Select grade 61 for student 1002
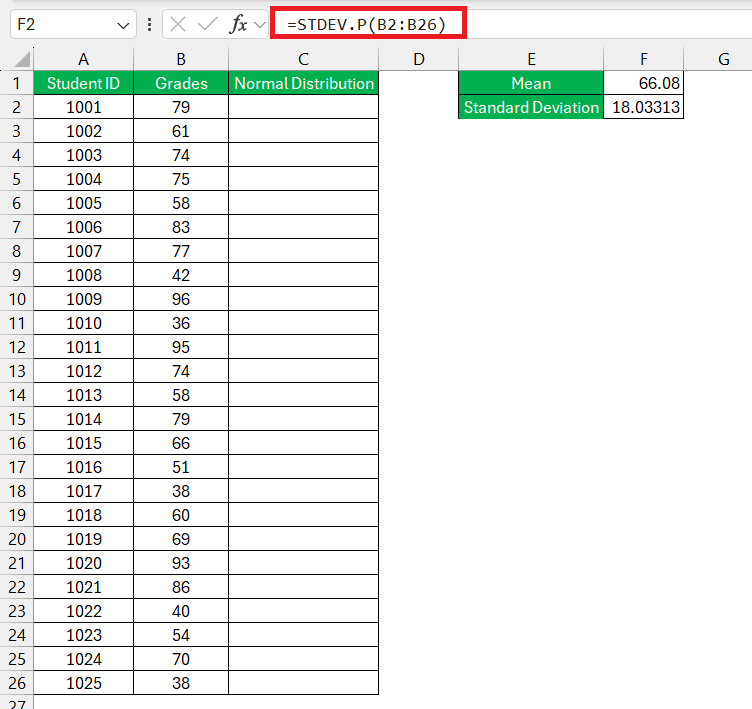 [x=181, y=131]
